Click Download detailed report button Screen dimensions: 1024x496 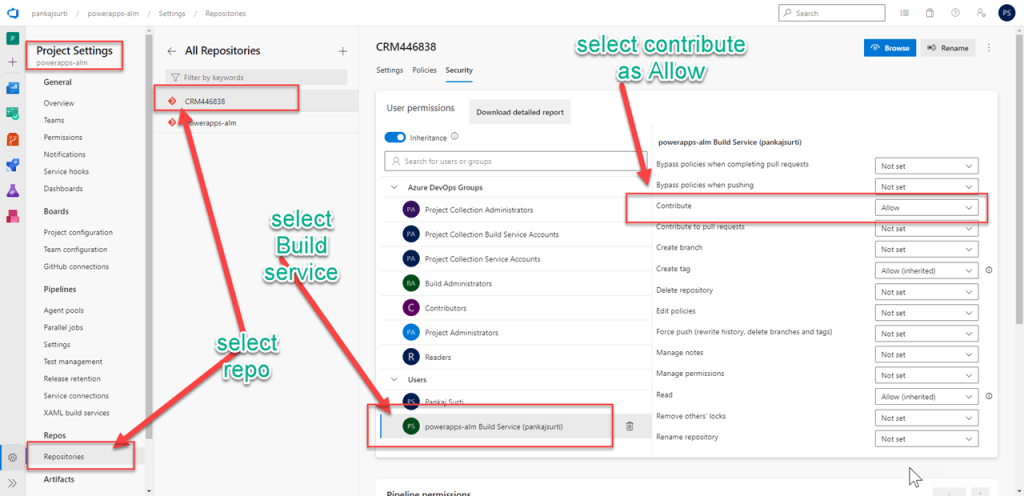pyautogui.click(x=520, y=112)
